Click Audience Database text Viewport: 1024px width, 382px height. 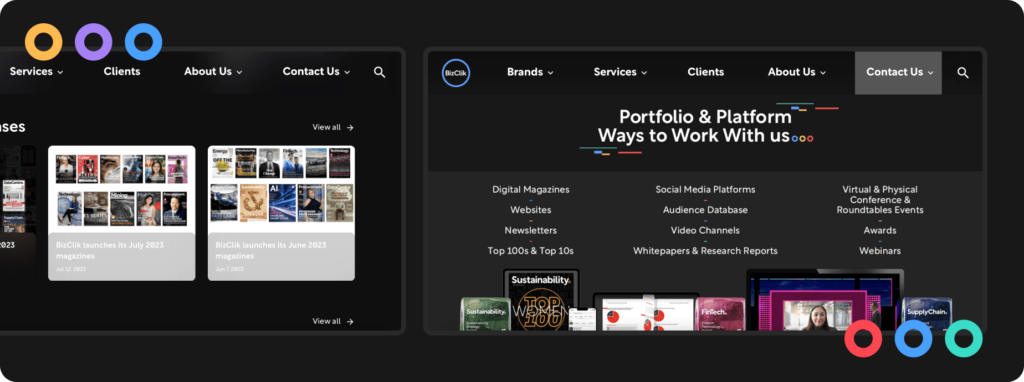pos(705,210)
